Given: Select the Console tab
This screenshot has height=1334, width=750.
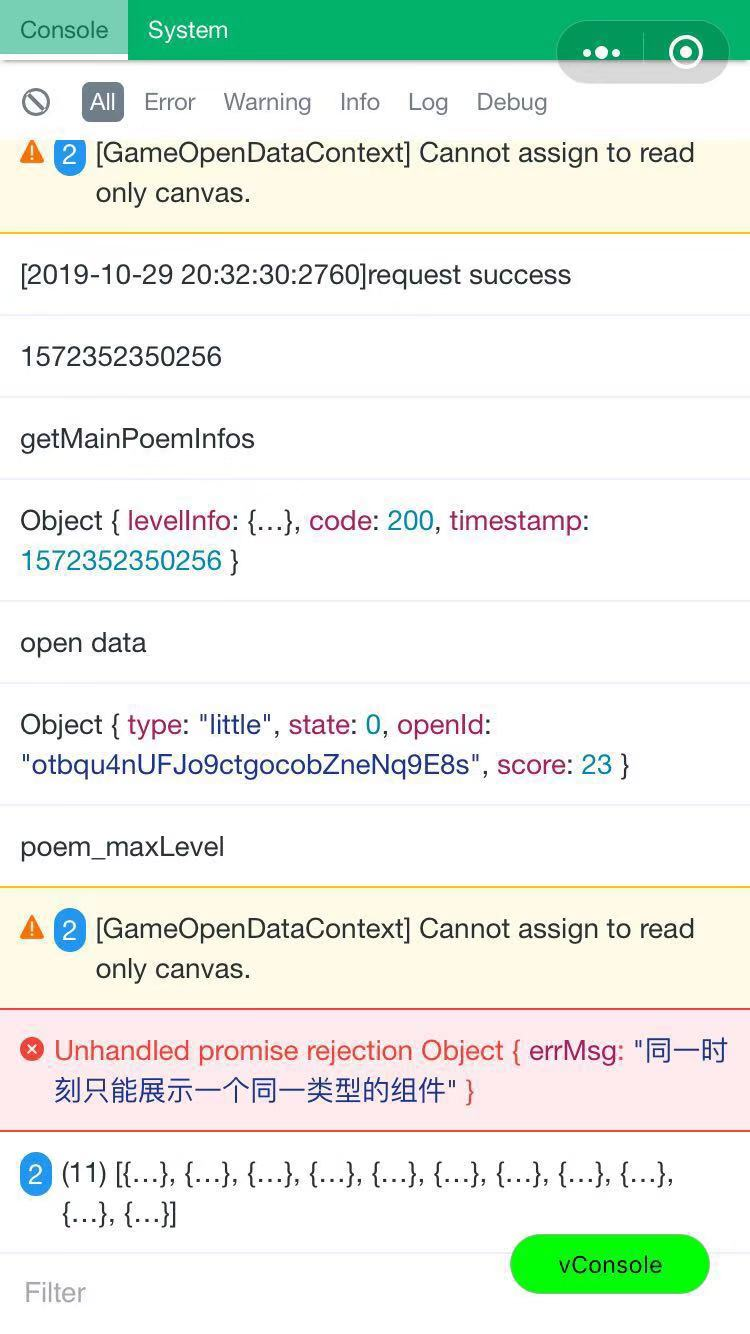Looking at the screenshot, I should (64, 30).
